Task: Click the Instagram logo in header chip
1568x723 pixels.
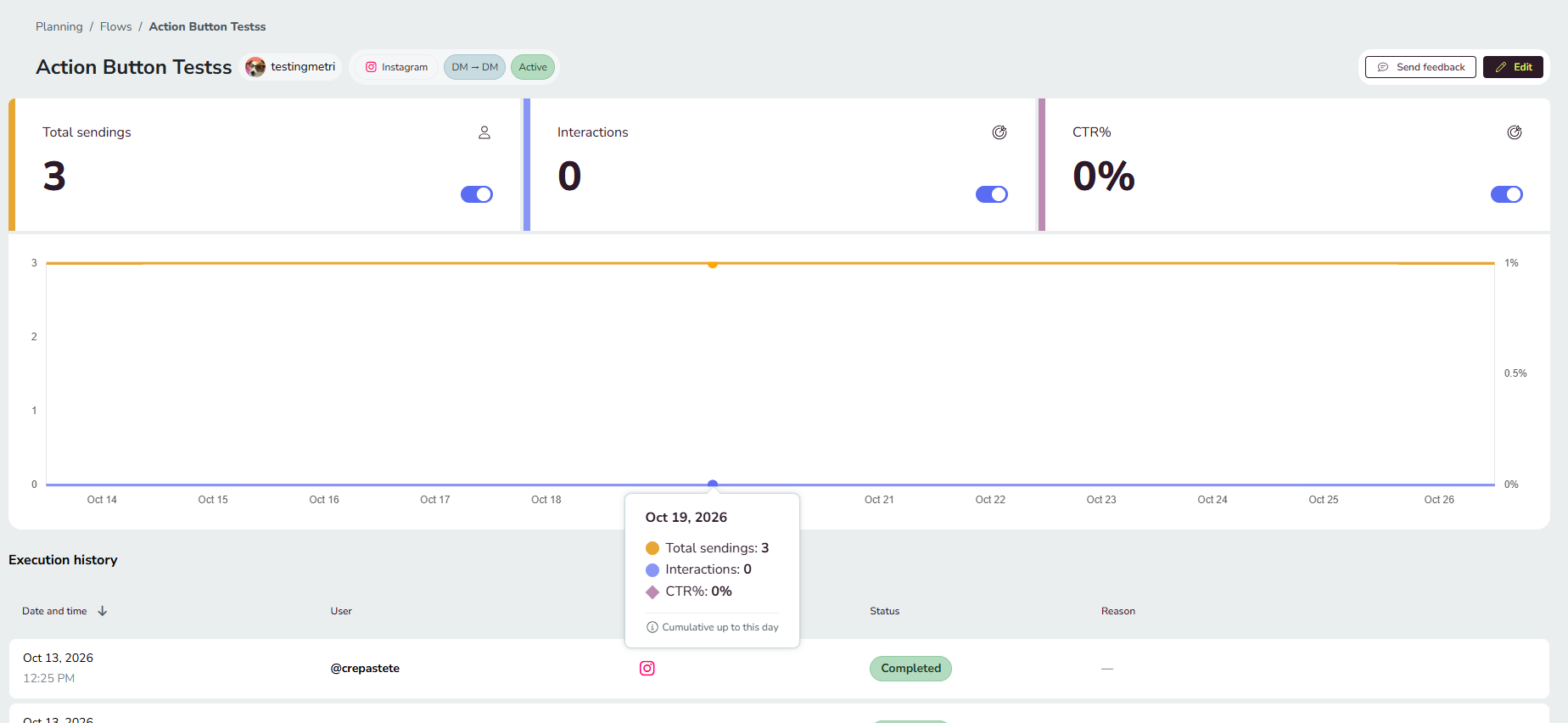Action: [x=371, y=67]
